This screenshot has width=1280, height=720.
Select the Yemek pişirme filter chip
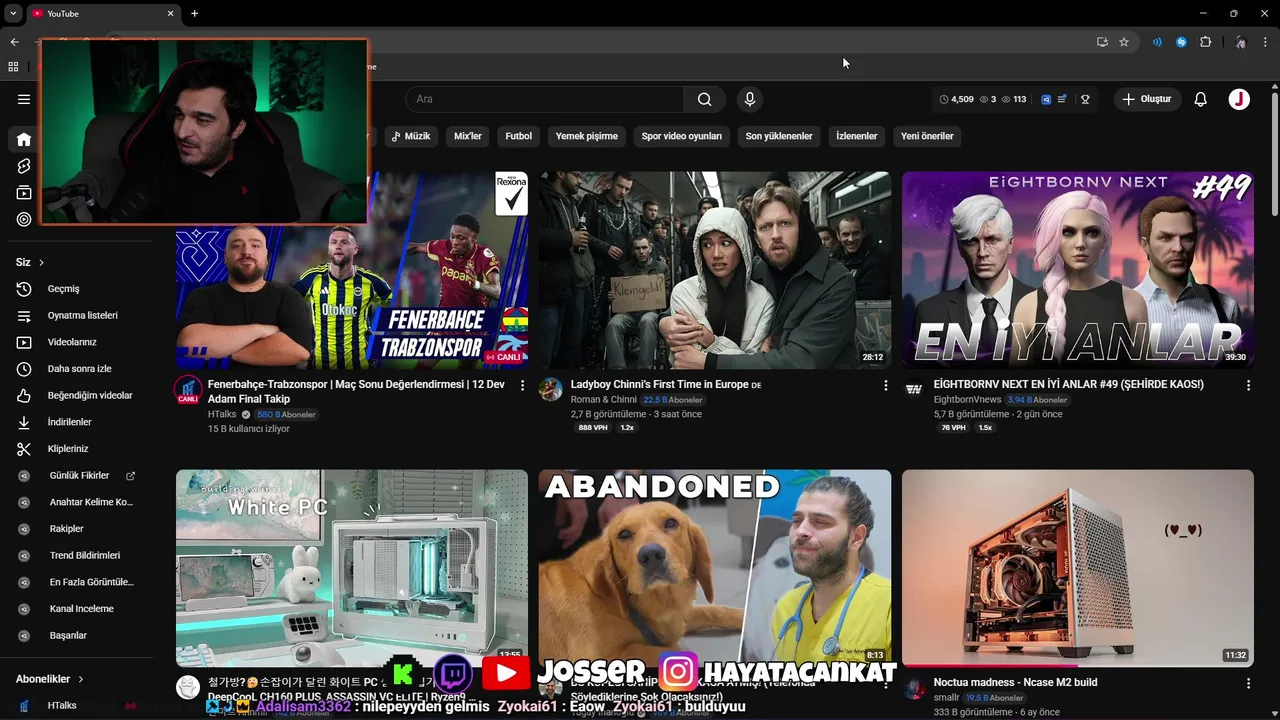pyautogui.click(x=587, y=136)
